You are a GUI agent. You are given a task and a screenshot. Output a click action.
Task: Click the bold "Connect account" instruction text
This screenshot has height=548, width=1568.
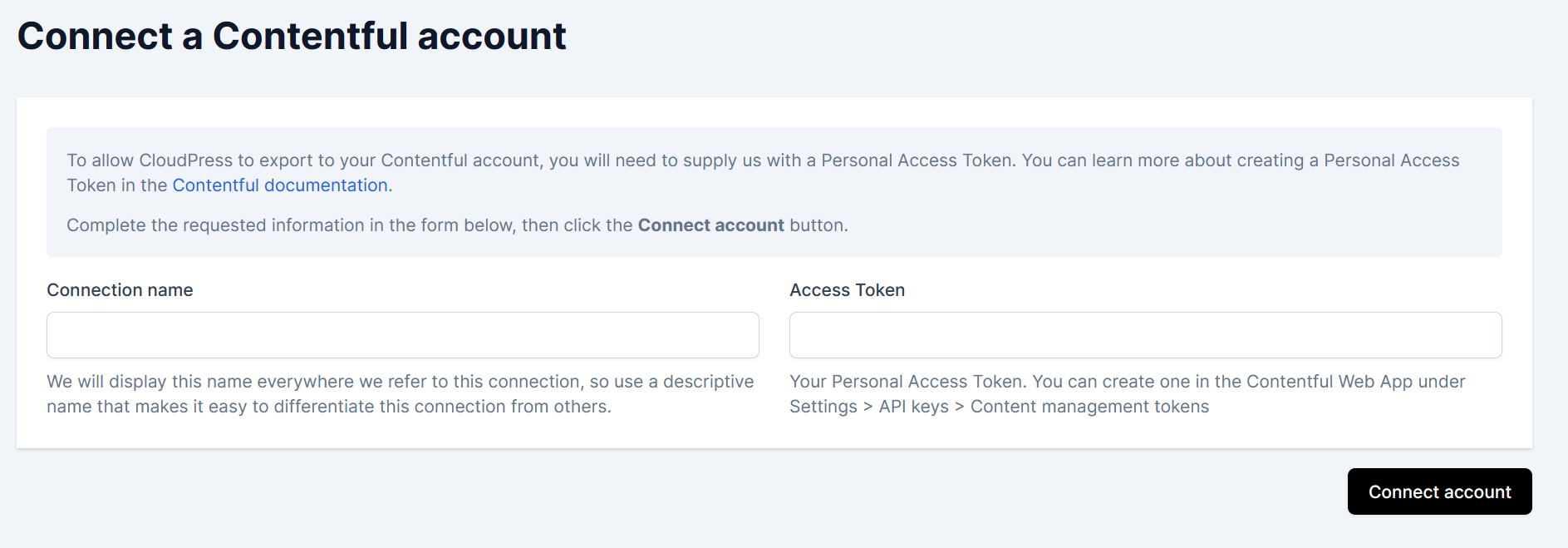pos(710,225)
